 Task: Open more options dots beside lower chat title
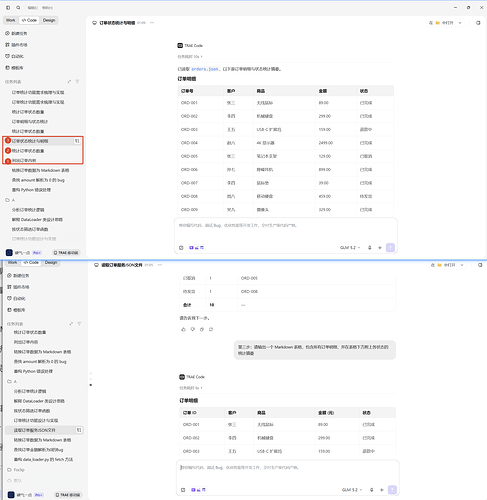tap(160, 265)
